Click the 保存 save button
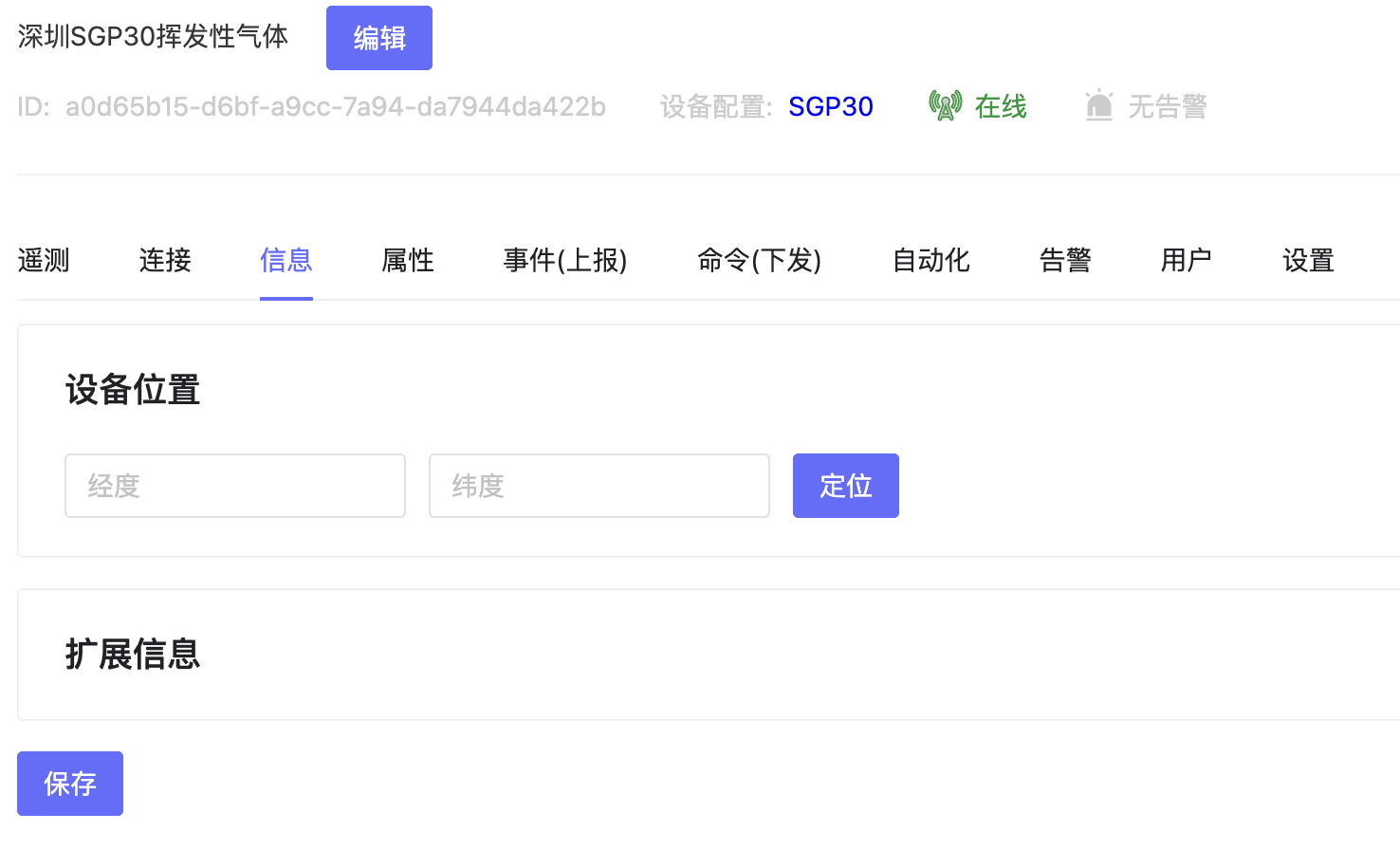 click(70, 784)
